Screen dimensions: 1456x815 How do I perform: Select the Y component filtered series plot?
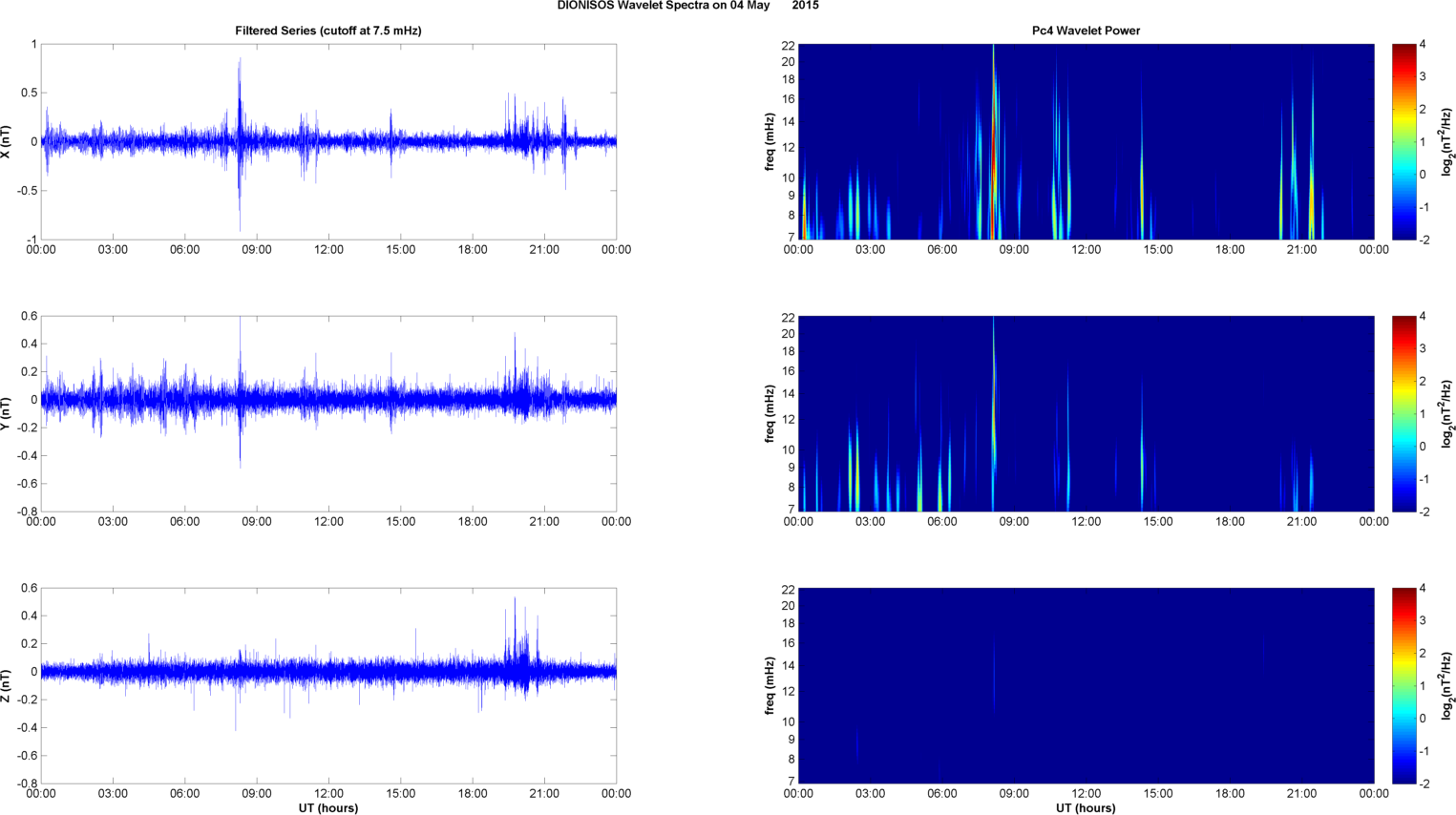coord(328,413)
